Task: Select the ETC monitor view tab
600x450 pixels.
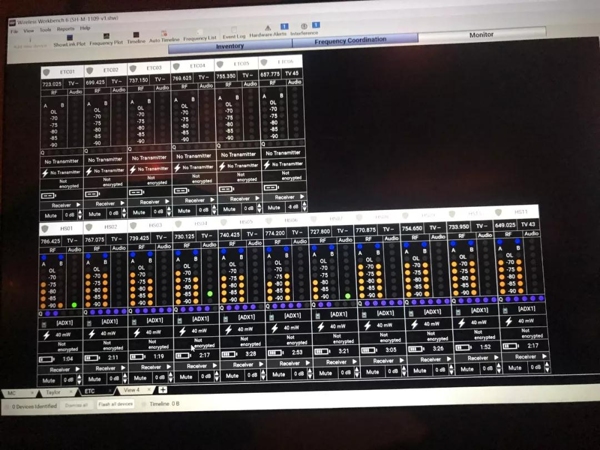Action: coord(95,391)
